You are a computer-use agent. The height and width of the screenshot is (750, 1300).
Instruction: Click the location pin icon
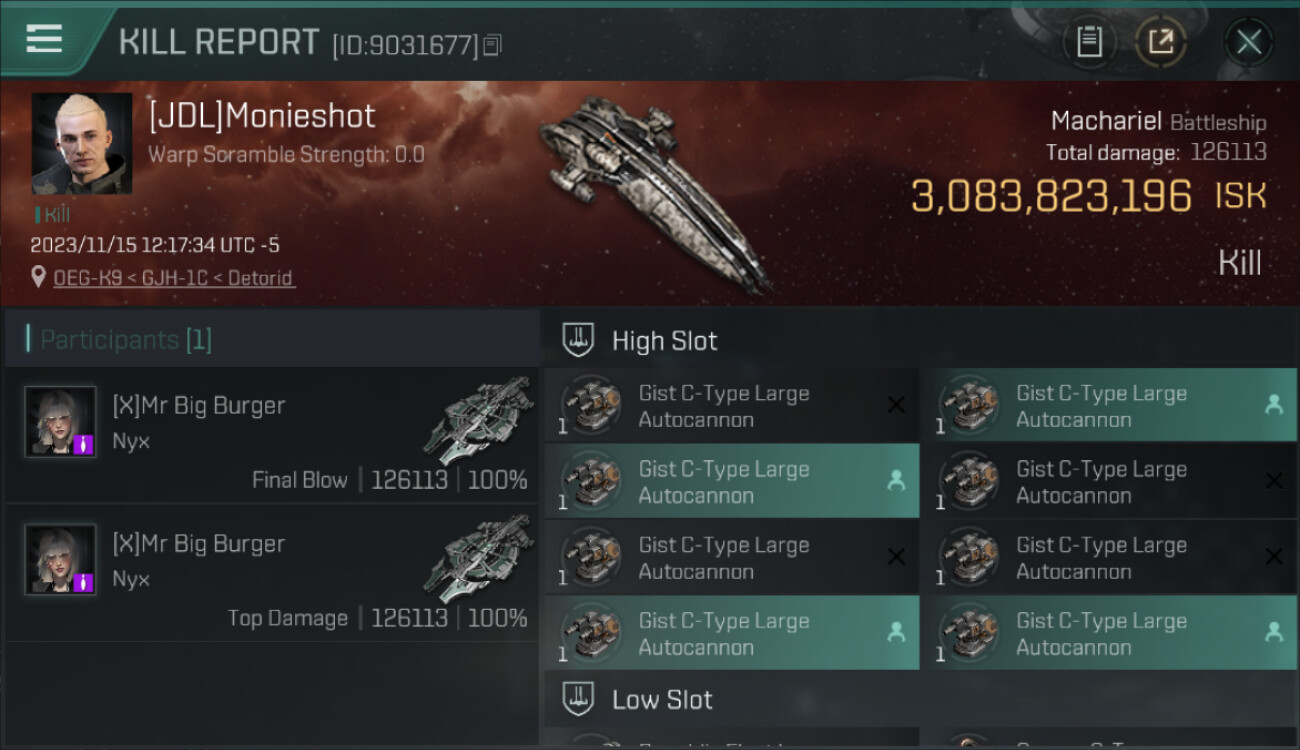tap(39, 277)
